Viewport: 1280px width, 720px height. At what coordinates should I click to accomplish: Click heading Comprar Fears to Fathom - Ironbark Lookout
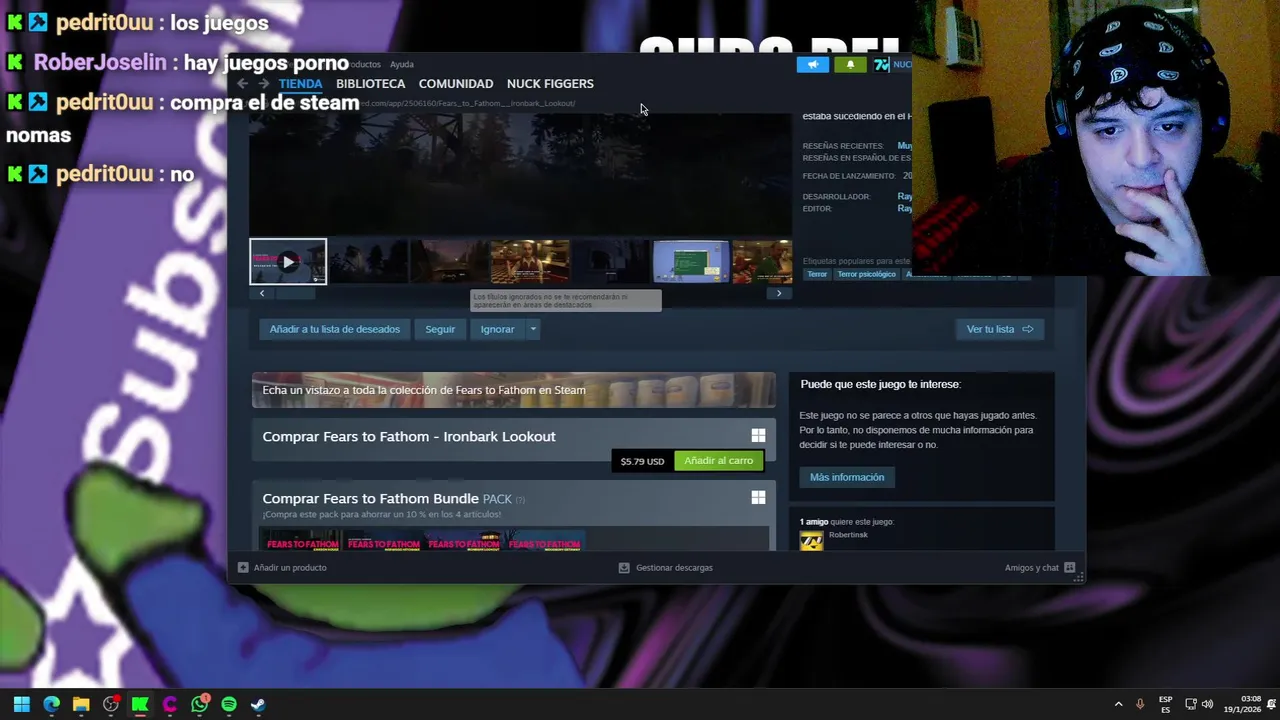pyautogui.click(x=409, y=436)
